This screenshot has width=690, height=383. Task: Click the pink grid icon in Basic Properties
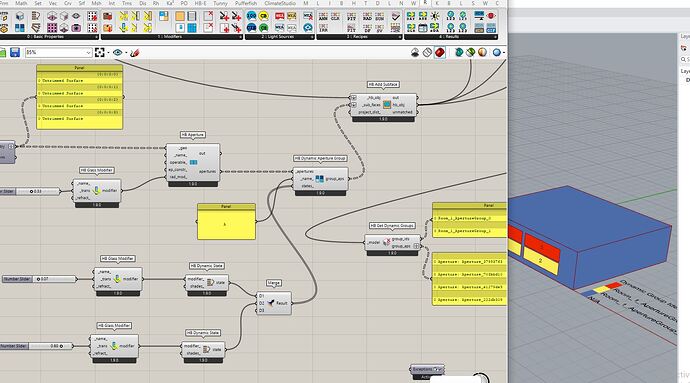[x=52, y=28]
